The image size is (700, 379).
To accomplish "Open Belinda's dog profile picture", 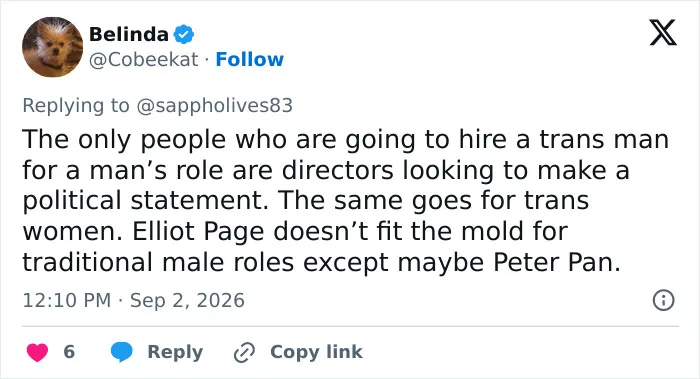I will [x=53, y=47].
